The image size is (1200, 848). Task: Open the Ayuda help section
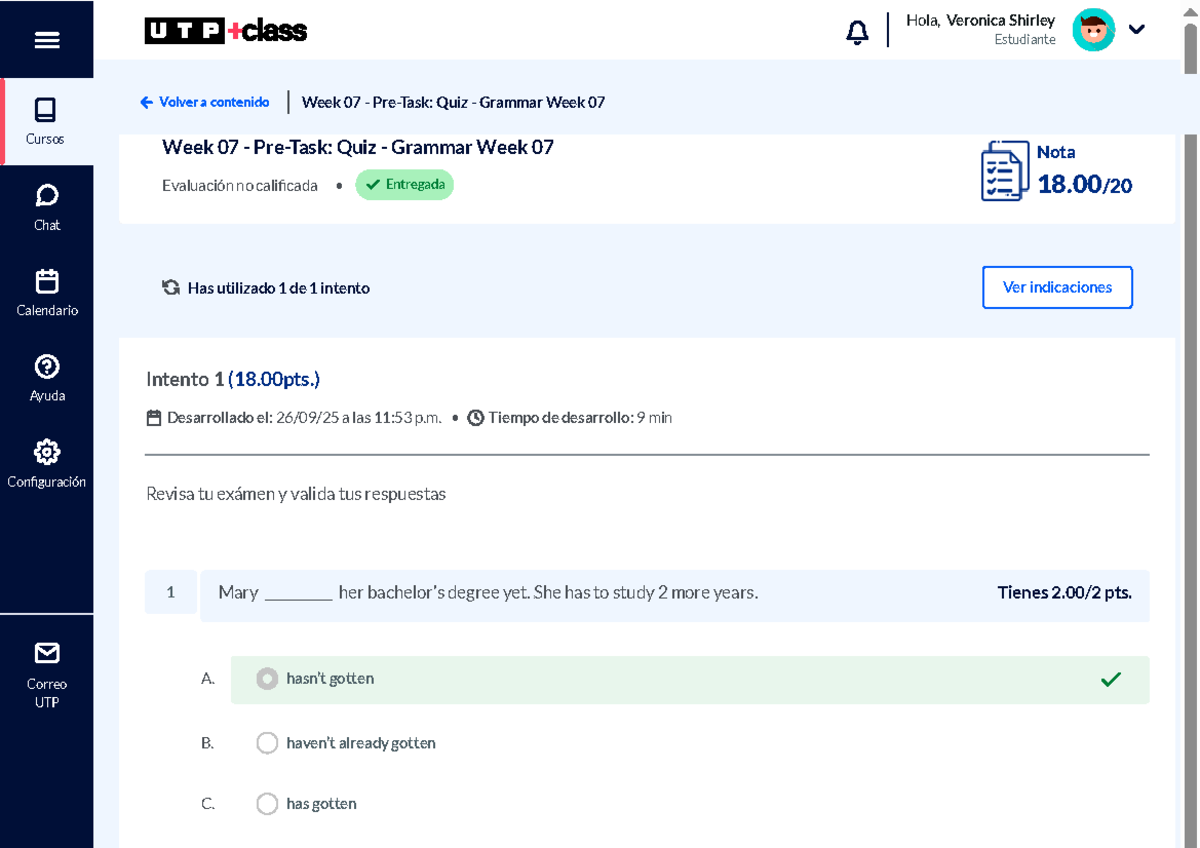coord(46,379)
